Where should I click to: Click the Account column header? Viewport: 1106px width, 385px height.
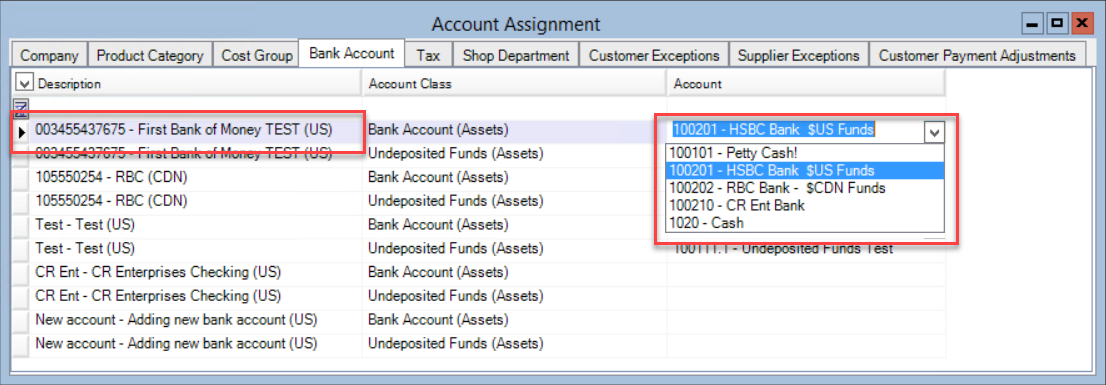click(x=806, y=83)
